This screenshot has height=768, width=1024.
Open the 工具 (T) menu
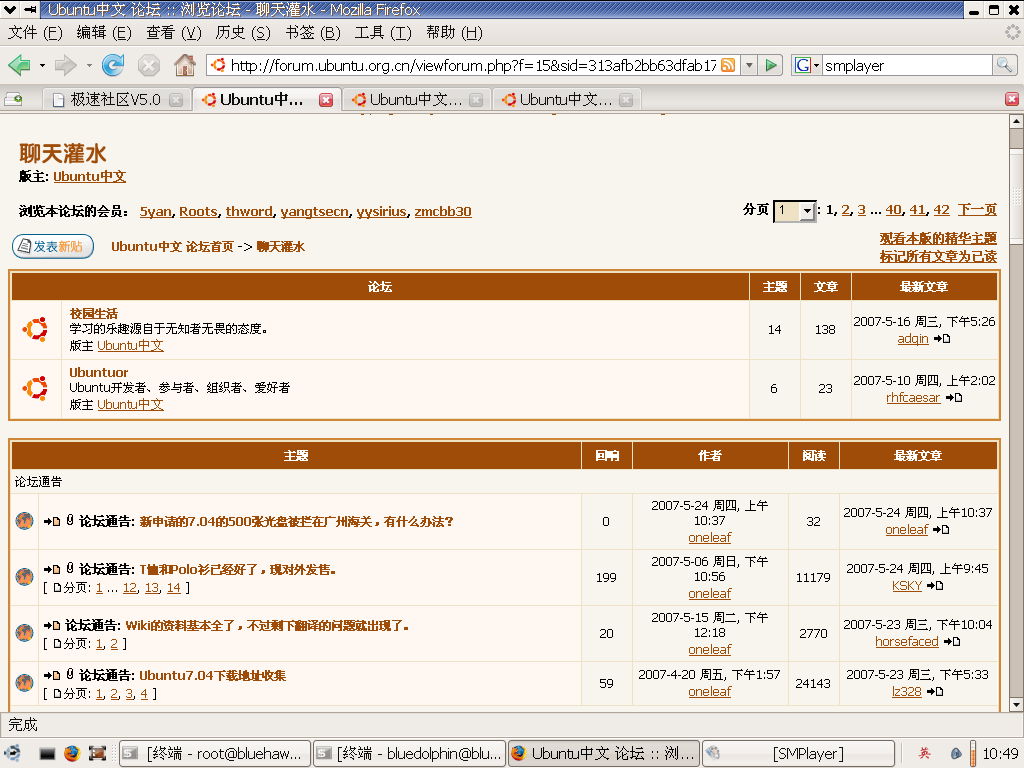coord(383,33)
